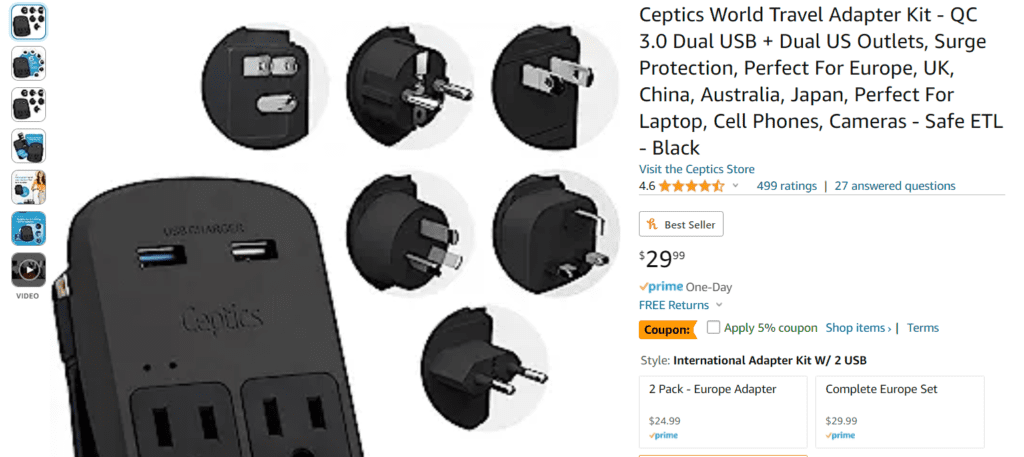Screen dimensions: 1024x457
Task: Open the coupon Terms link
Action: tap(923, 328)
